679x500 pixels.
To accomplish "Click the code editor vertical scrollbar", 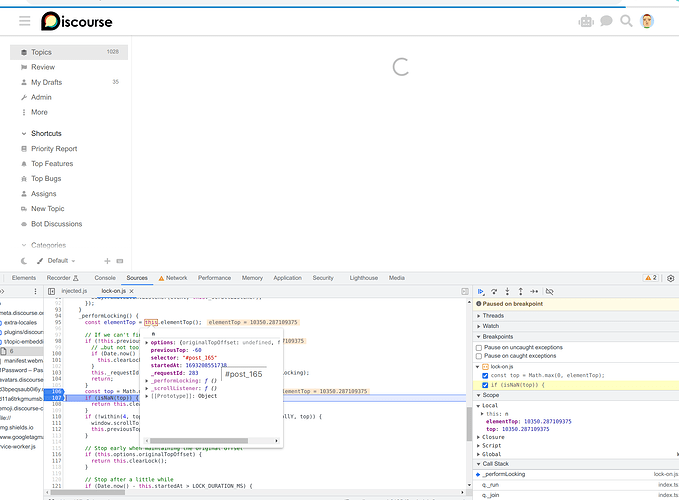I will pos(469,424).
